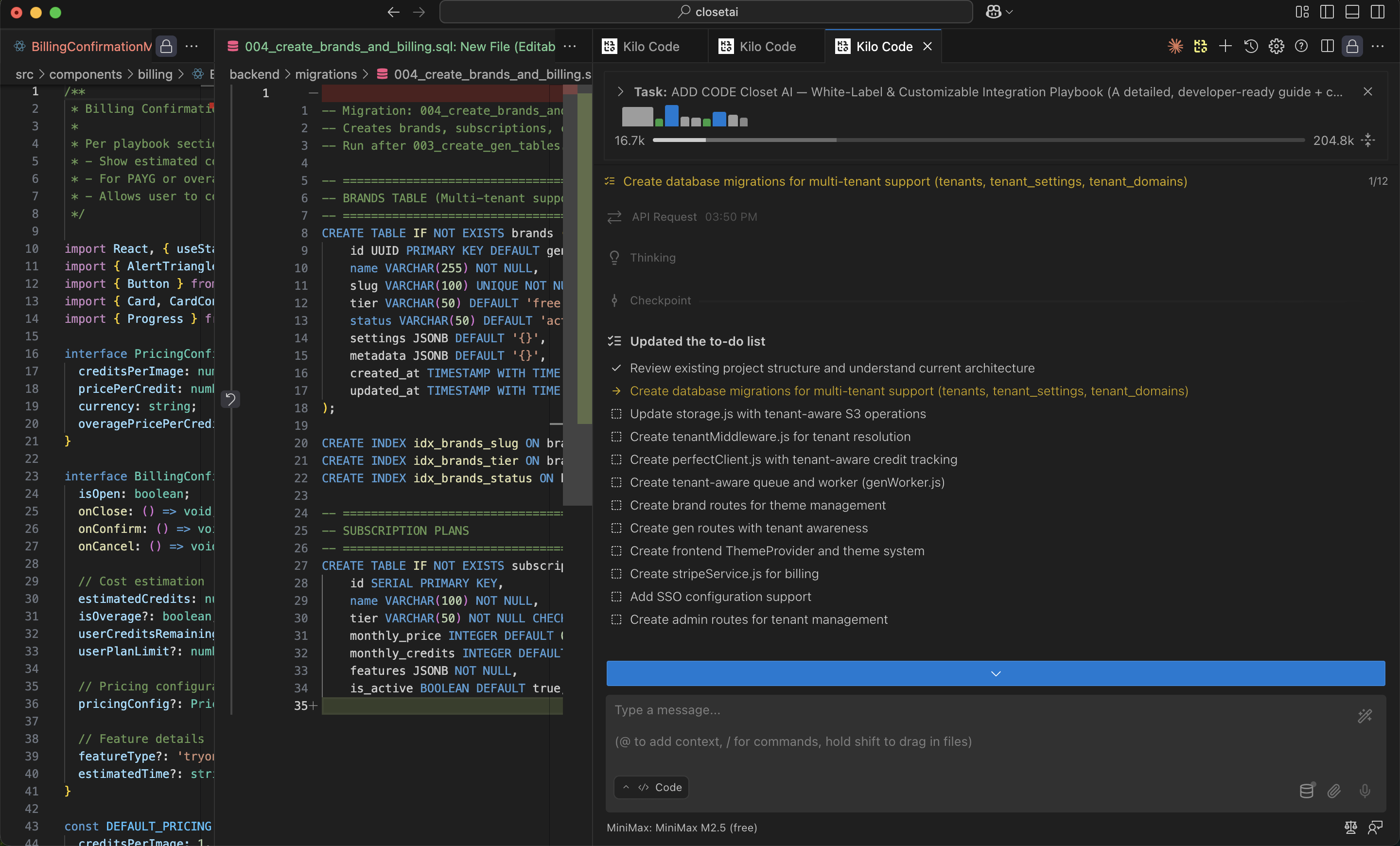1400x846 pixels.
Task: Click the microphone voice input icon
Action: click(1365, 790)
